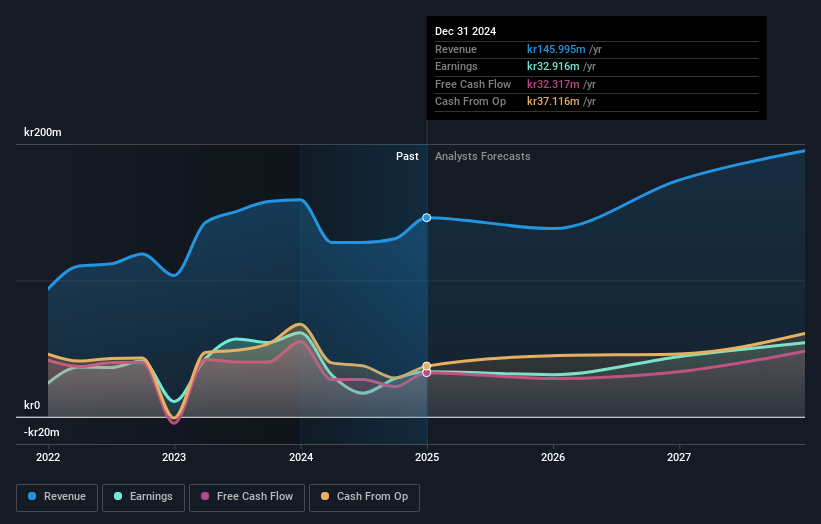Select the 2025 x-axis label

tap(427, 457)
